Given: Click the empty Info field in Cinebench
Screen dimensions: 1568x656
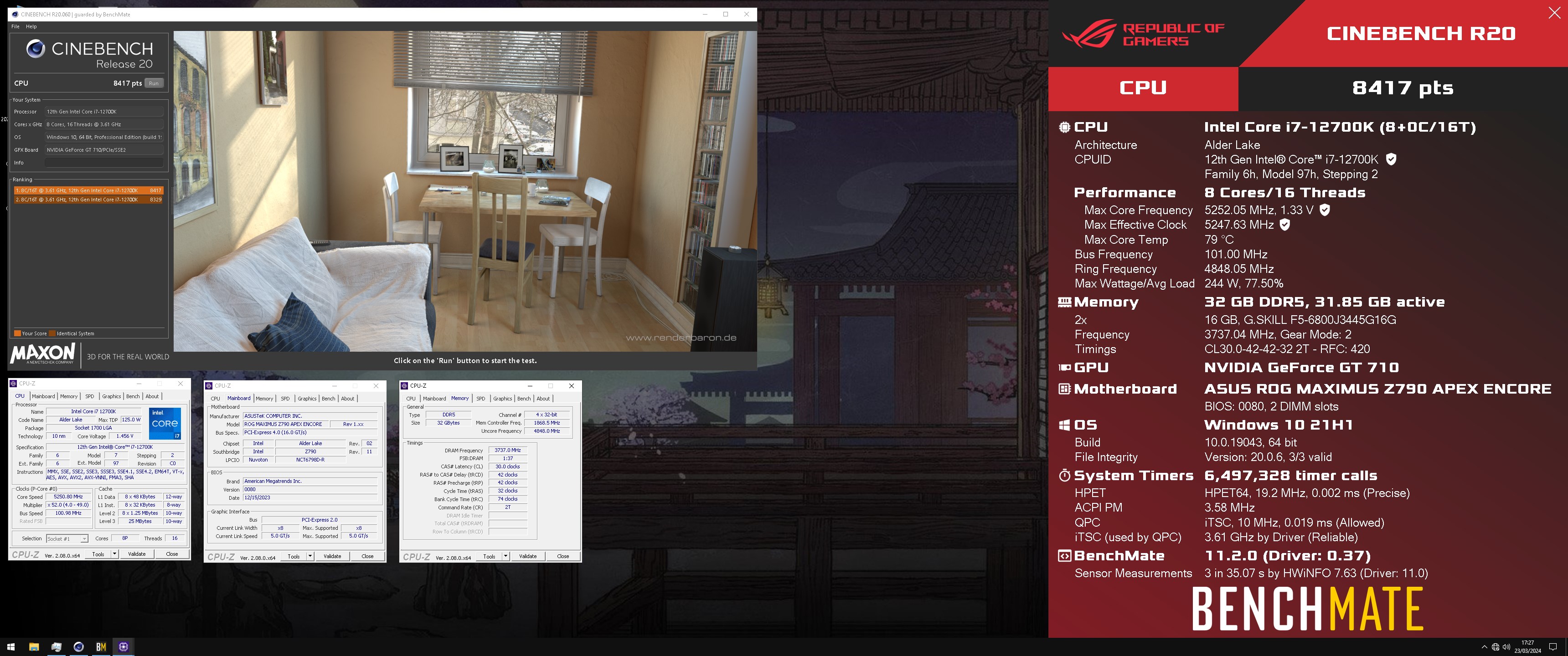Looking at the screenshot, I should coord(104,163).
